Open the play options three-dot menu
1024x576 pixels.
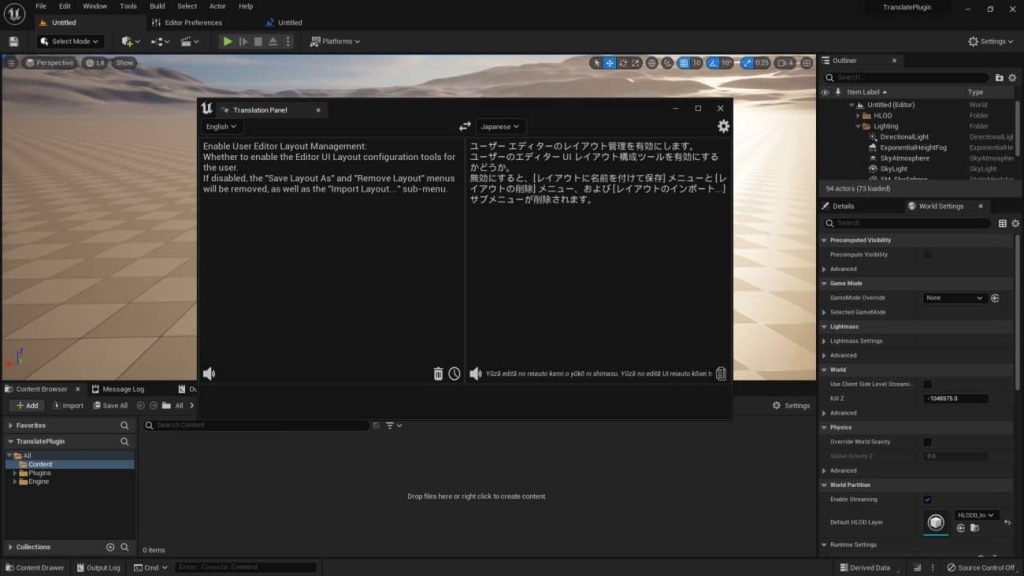tap(288, 41)
